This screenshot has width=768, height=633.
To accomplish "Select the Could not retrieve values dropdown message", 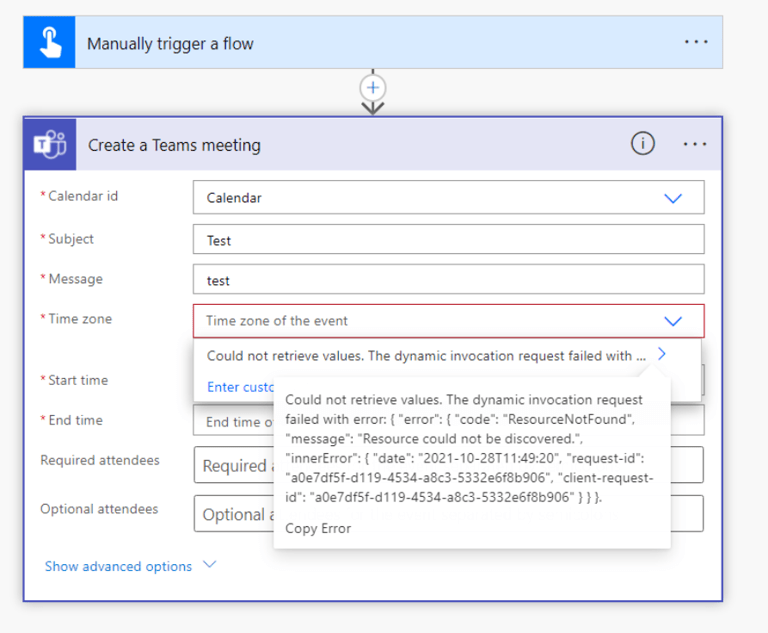I will [426, 356].
